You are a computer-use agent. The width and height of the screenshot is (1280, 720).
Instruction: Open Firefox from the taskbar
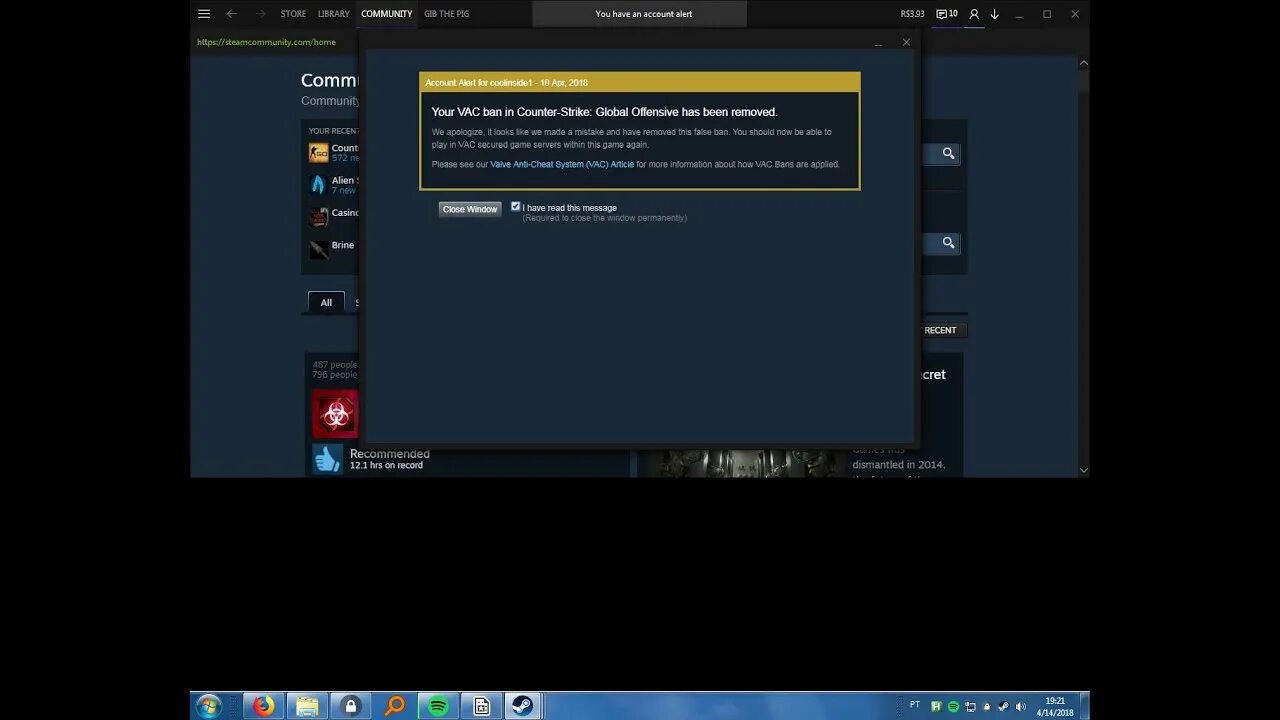tap(264, 706)
